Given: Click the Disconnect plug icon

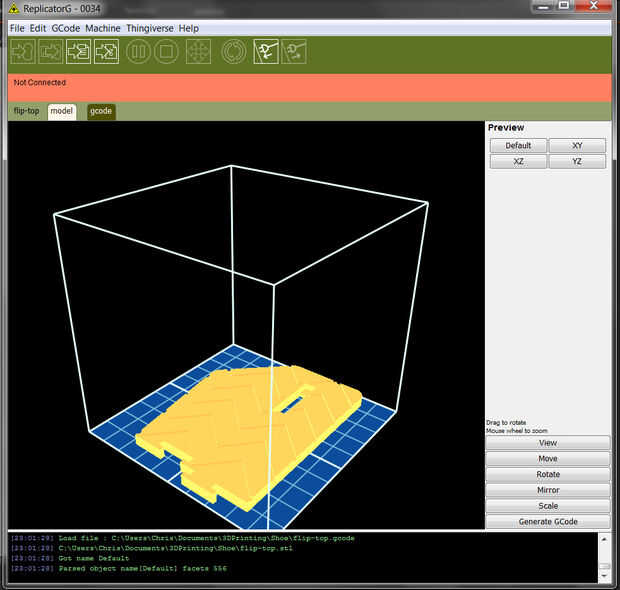Looking at the screenshot, I should 294,51.
